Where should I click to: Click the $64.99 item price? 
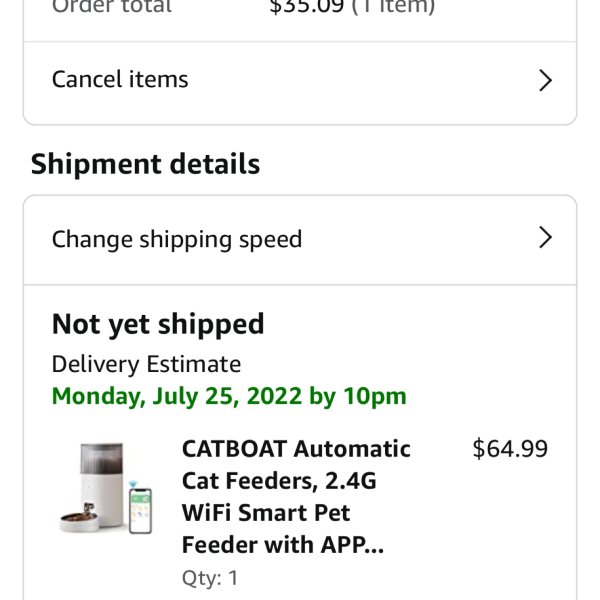point(510,448)
